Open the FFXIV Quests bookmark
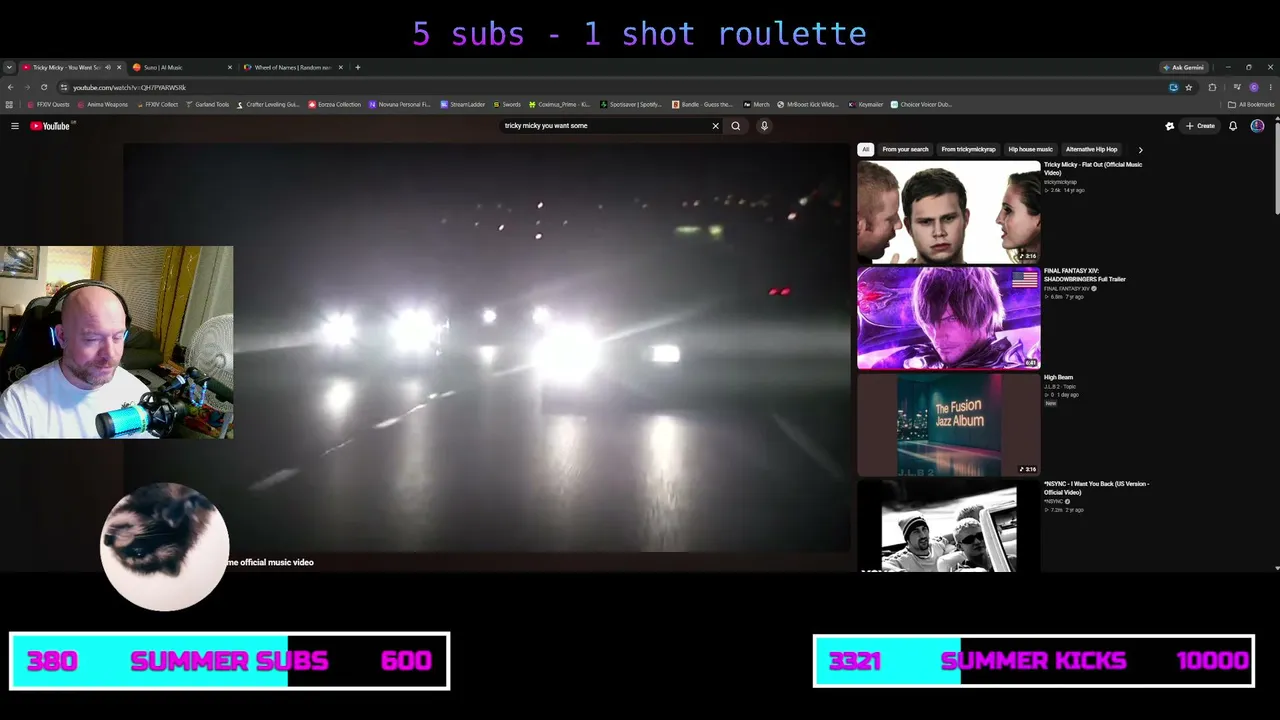 tap(49, 104)
